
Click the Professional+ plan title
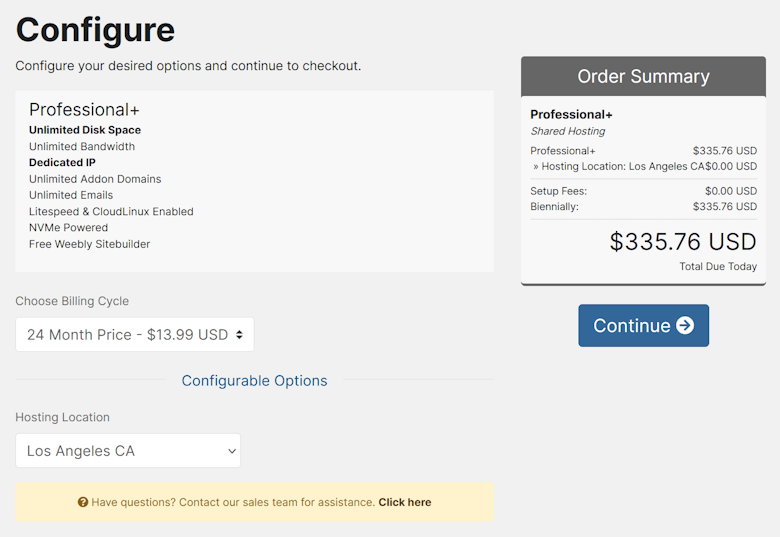(x=84, y=109)
